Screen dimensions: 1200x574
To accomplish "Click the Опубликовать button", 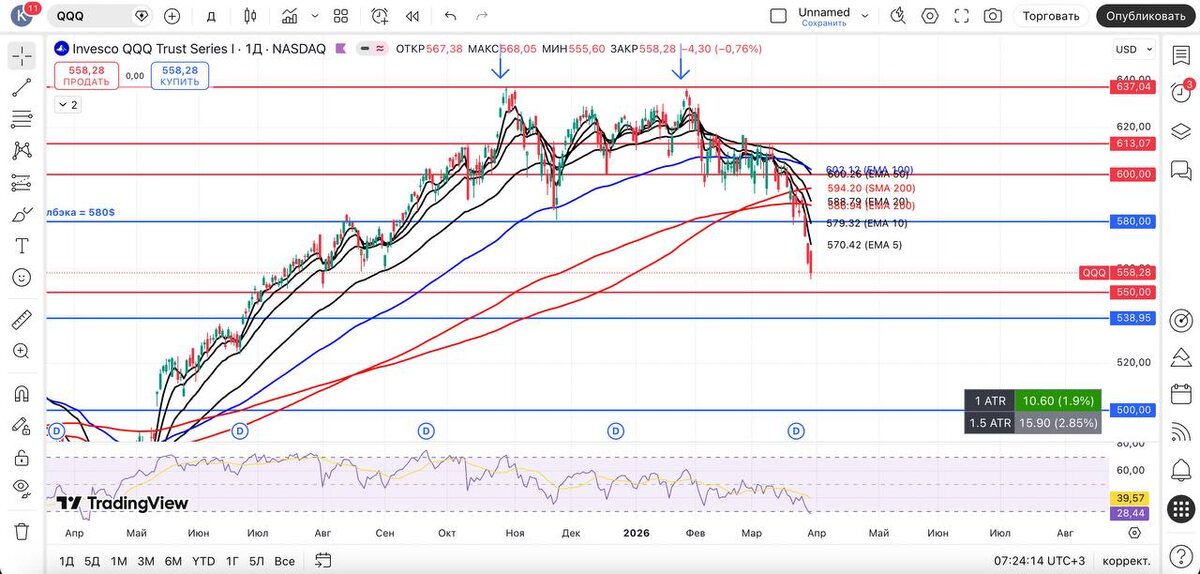I will (1145, 16).
